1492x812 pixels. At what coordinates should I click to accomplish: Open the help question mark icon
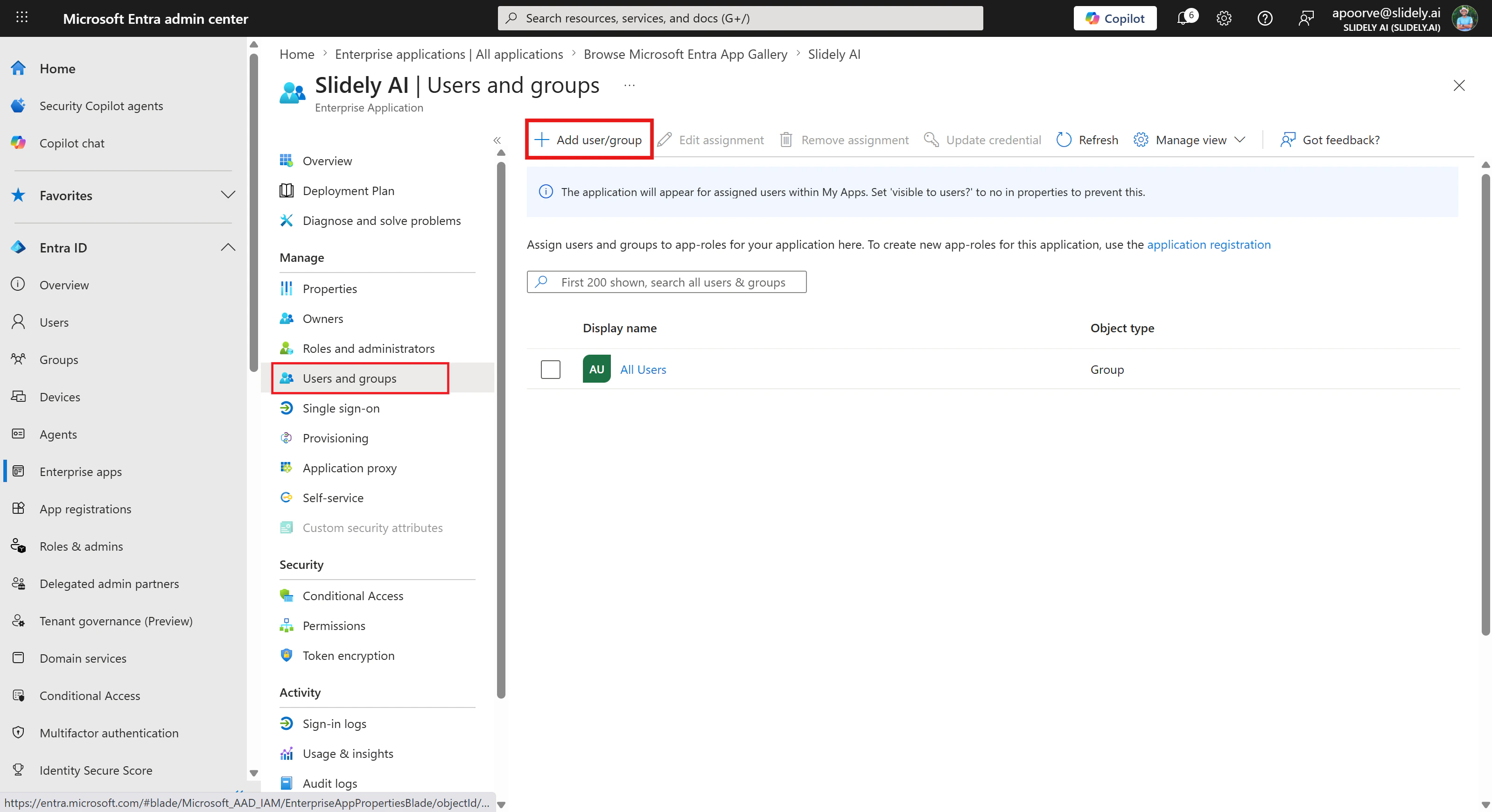pos(1265,19)
